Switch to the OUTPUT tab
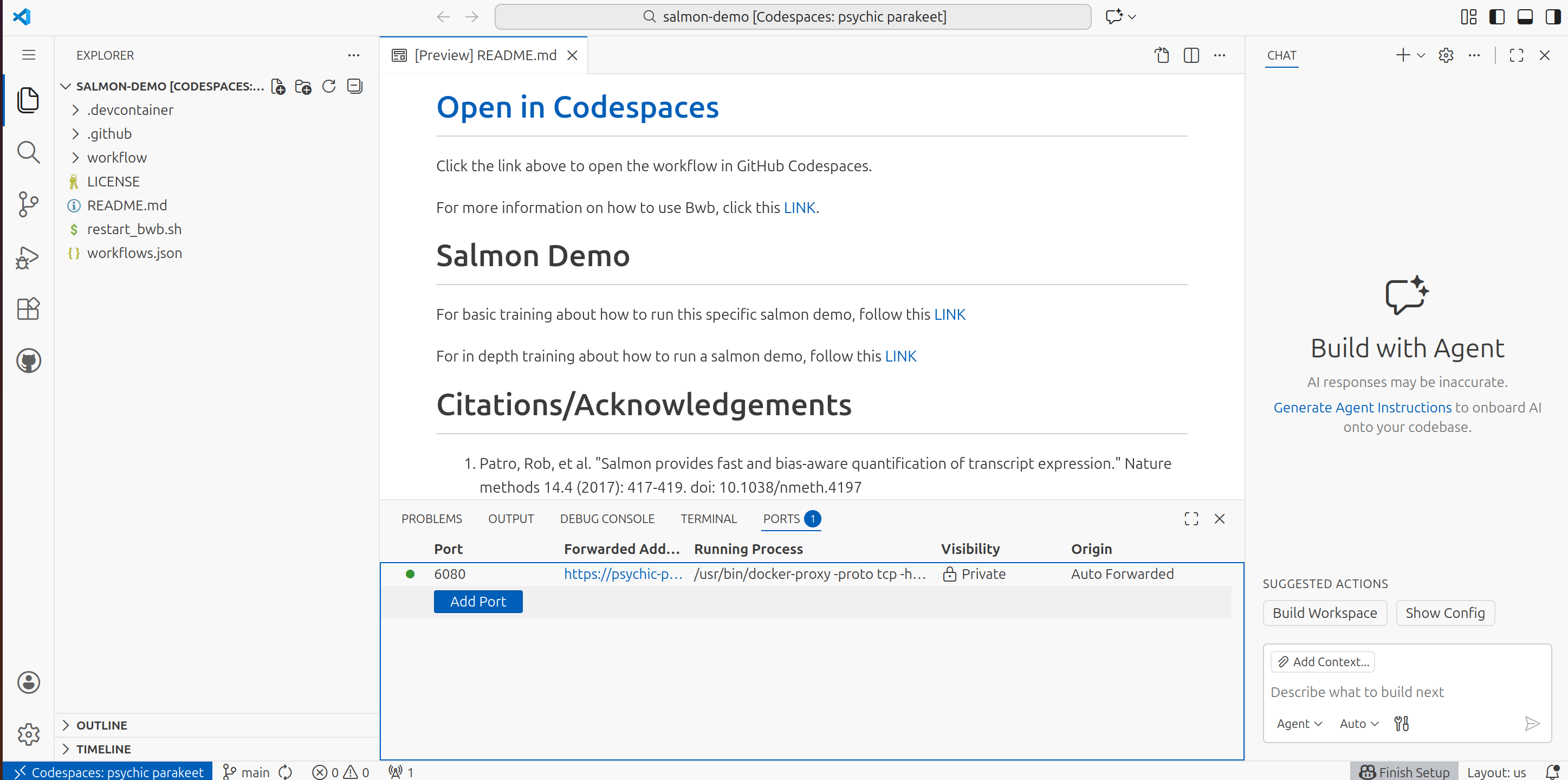1568x780 pixels. (x=511, y=518)
